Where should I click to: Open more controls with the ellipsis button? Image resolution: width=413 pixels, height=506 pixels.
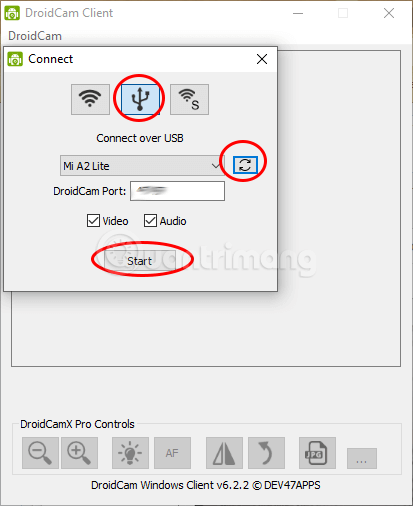point(362,458)
